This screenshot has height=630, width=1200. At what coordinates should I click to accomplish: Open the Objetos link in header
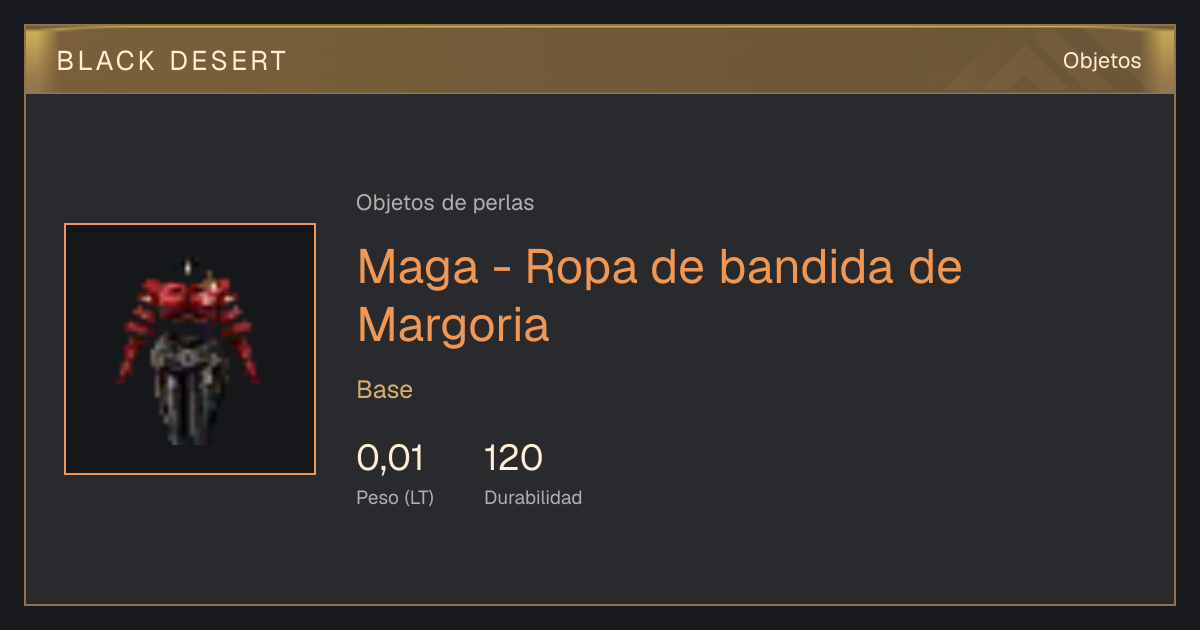point(1102,61)
